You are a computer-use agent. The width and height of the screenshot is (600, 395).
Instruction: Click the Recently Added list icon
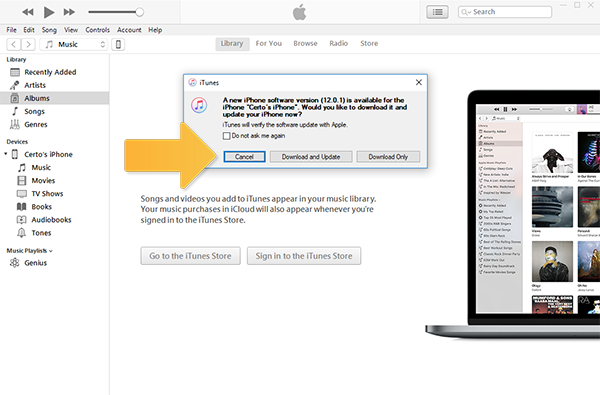(15, 72)
